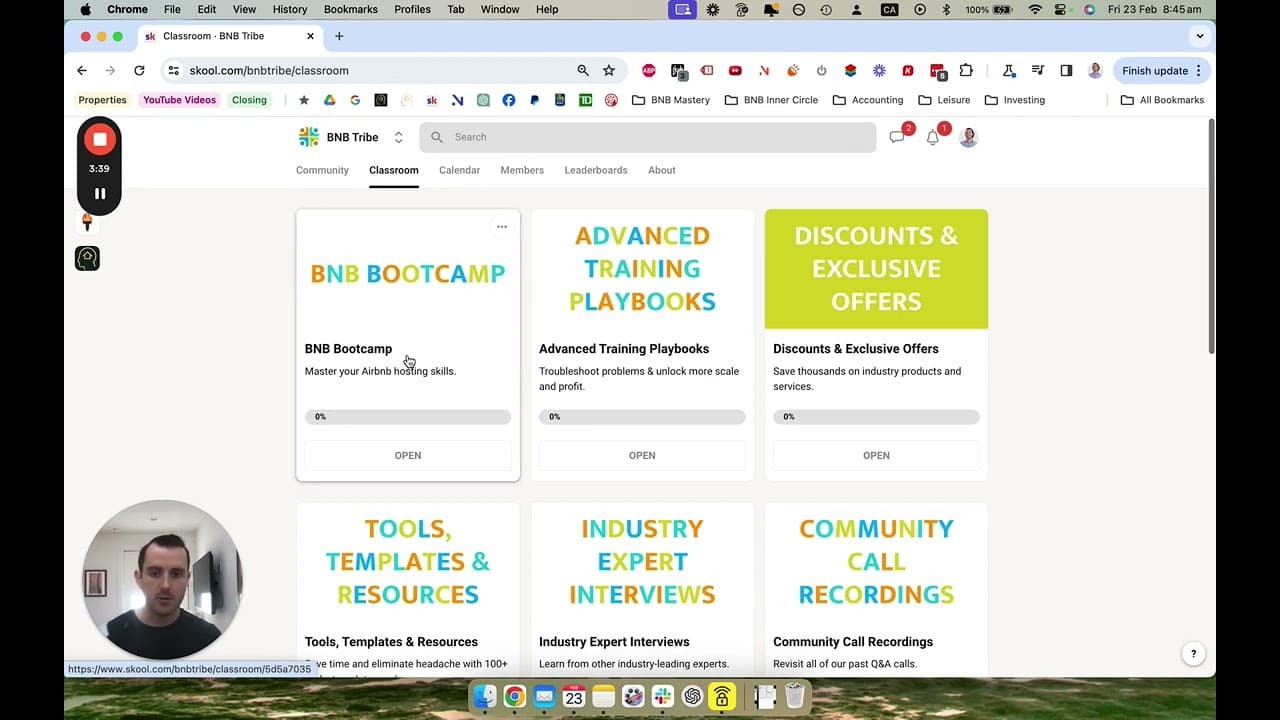Open the Industry Expert Interviews thumbnail

point(642,562)
